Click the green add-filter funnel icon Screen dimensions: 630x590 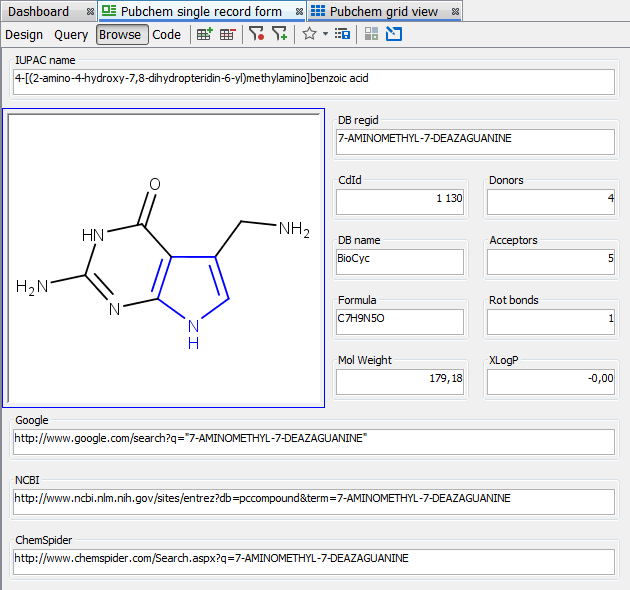tap(279, 34)
